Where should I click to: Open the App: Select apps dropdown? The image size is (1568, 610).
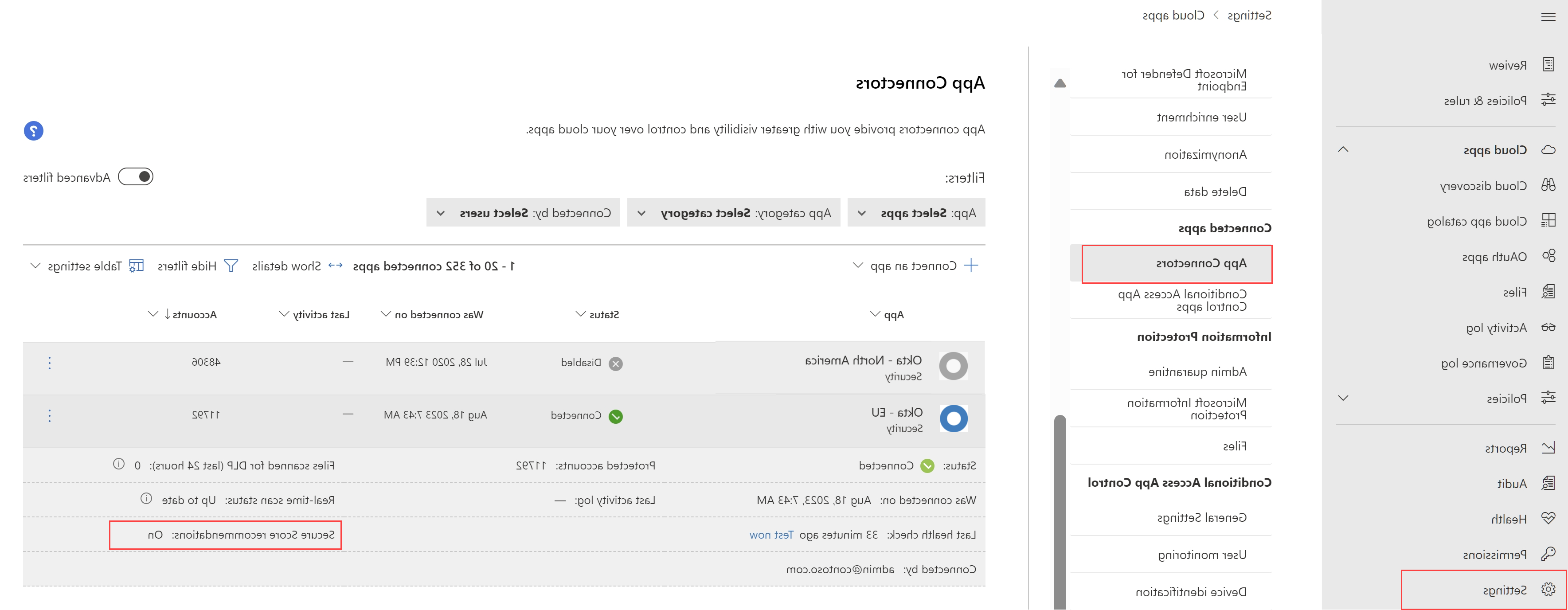pyautogui.click(x=916, y=213)
